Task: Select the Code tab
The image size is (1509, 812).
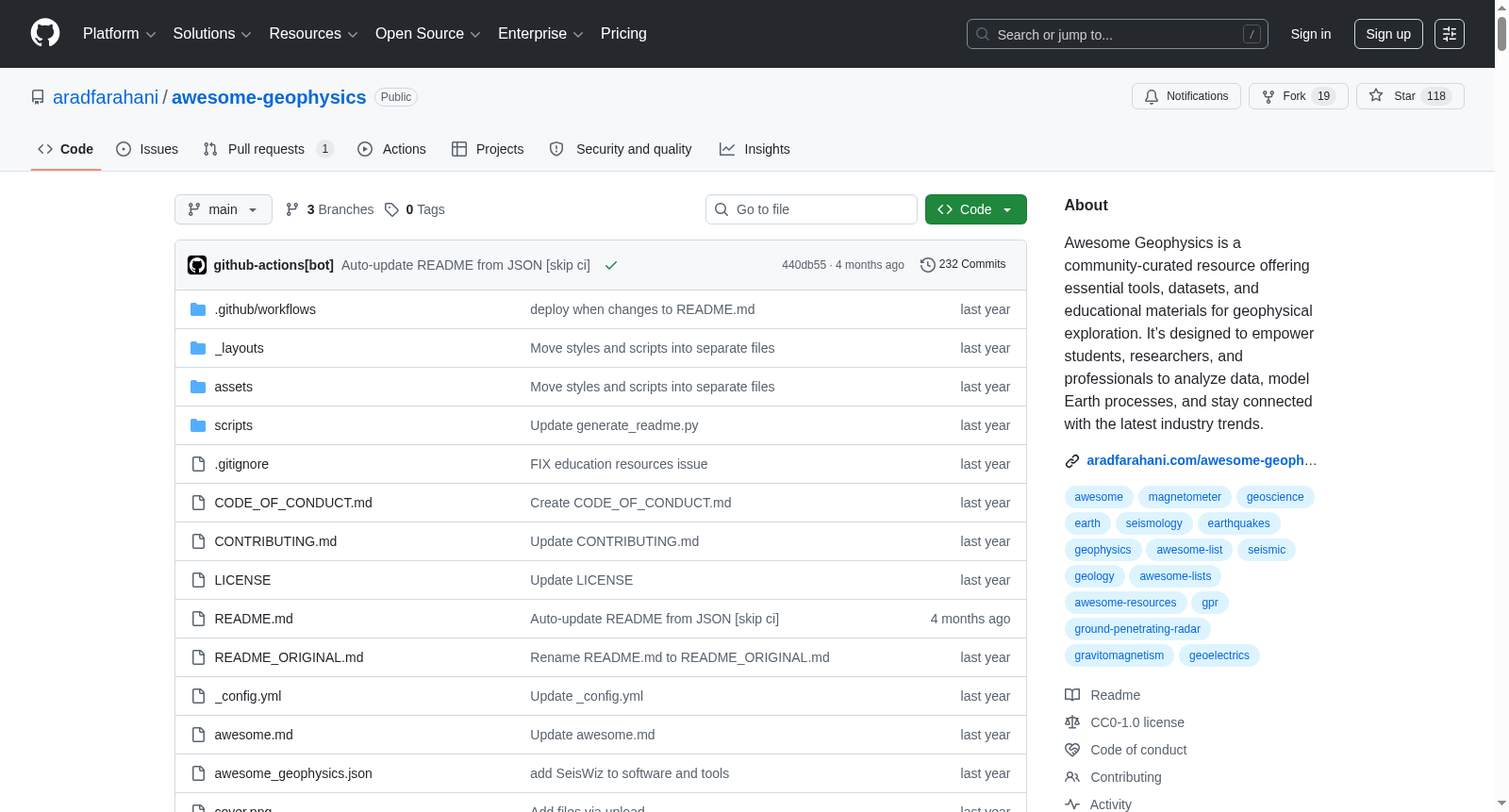Action: 66,149
